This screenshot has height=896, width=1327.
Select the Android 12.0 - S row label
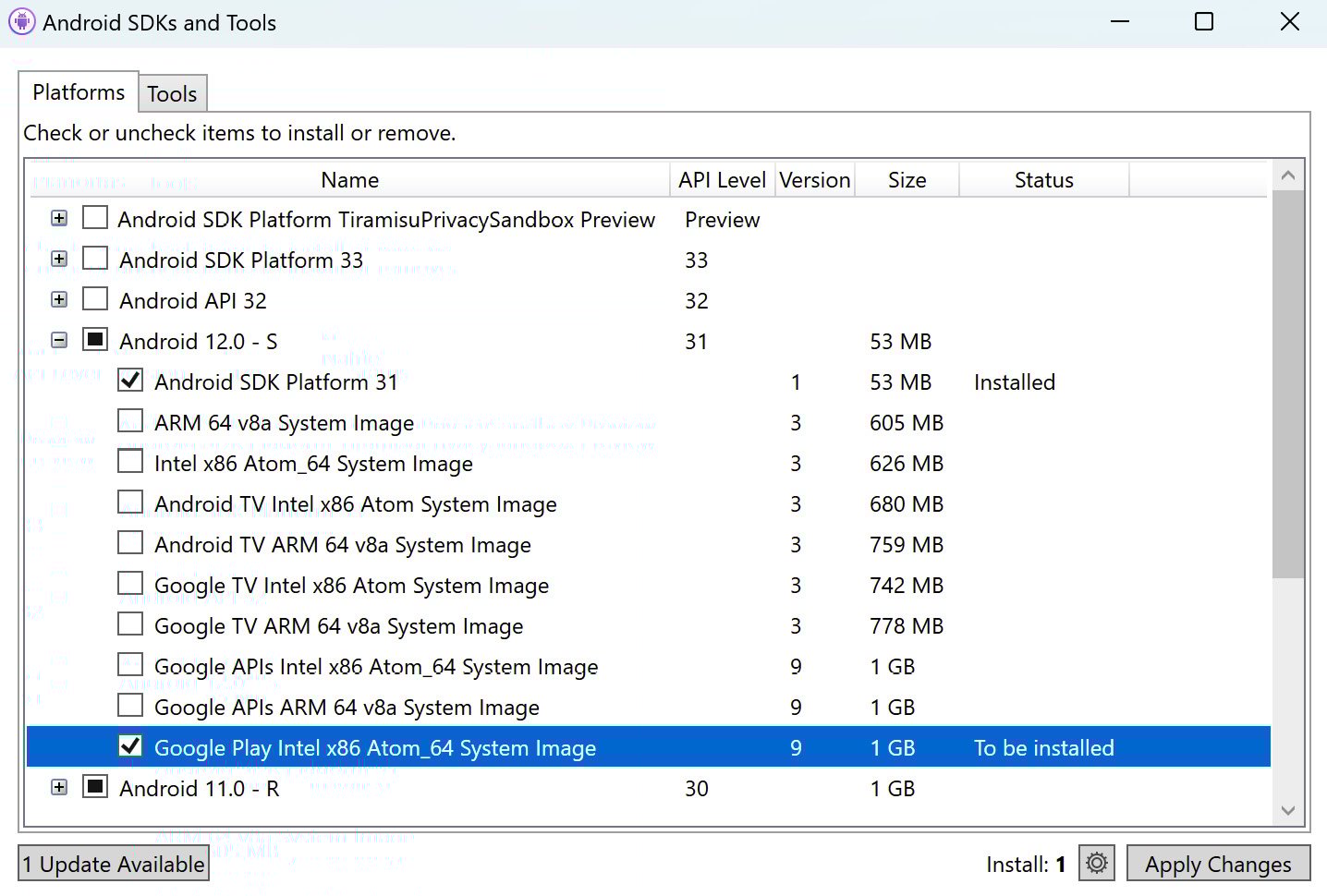tap(198, 341)
